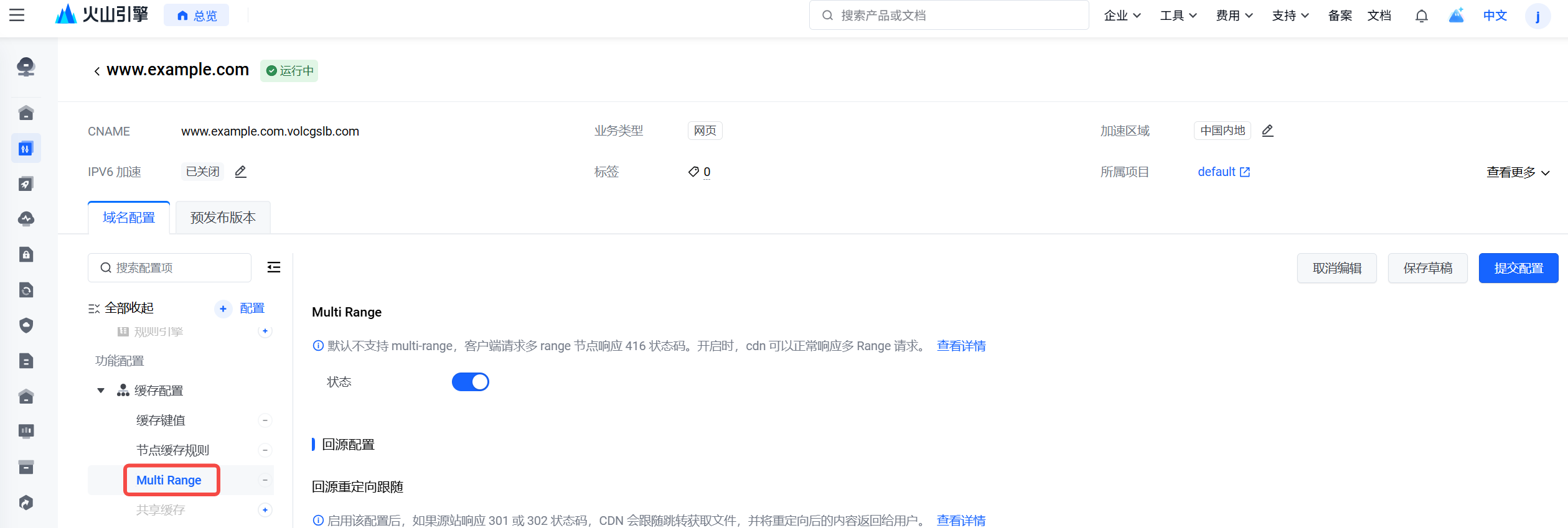Screen dimensions: 1568x528
Task: Focus the 搜索产品或文档 search box
Action: point(949,15)
